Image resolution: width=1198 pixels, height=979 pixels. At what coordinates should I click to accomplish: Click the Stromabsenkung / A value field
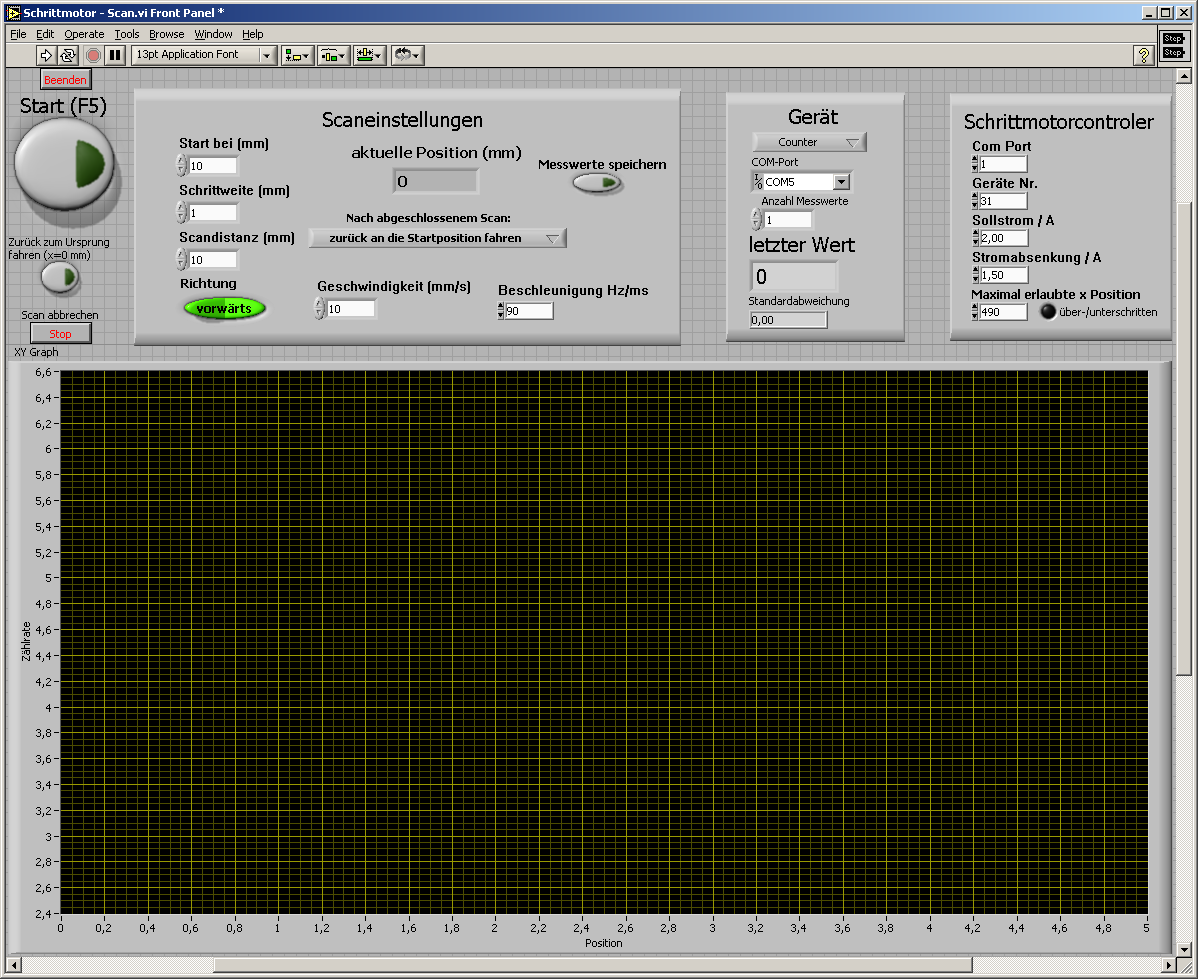(x=1003, y=275)
